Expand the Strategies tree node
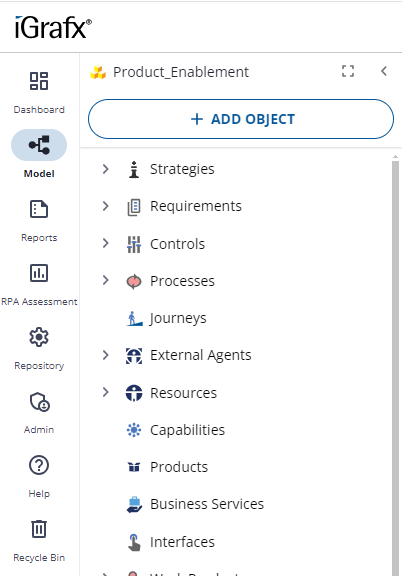This screenshot has height=576, width=402. coord(105,169)
